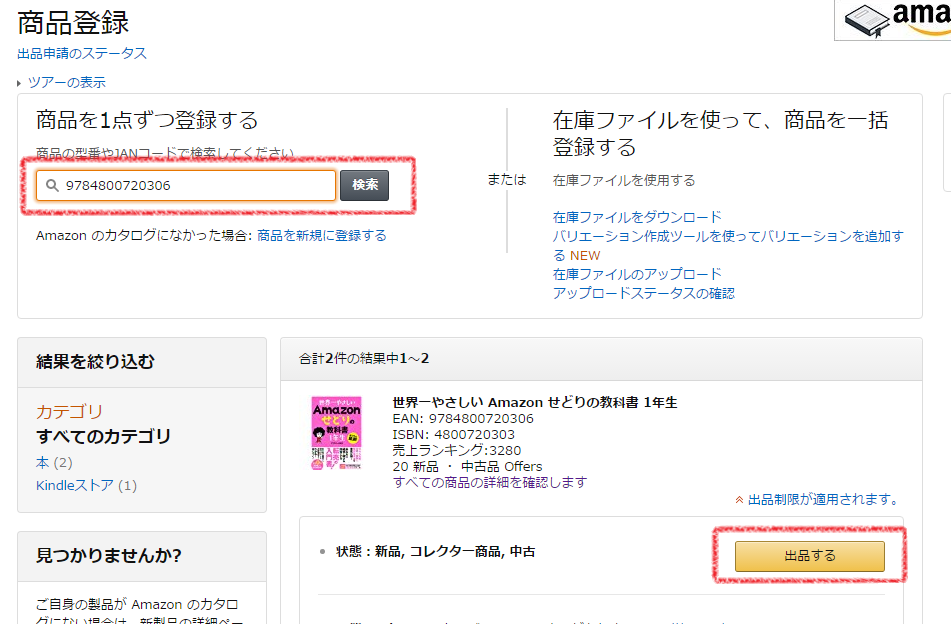The image size is (951, 624).
Task: Open 在庫ファイルをダウンロード link
Action: [637, 216]
